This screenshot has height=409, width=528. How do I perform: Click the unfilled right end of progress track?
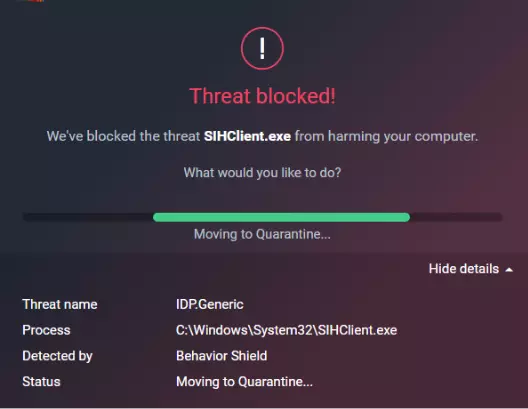point(456,217)
